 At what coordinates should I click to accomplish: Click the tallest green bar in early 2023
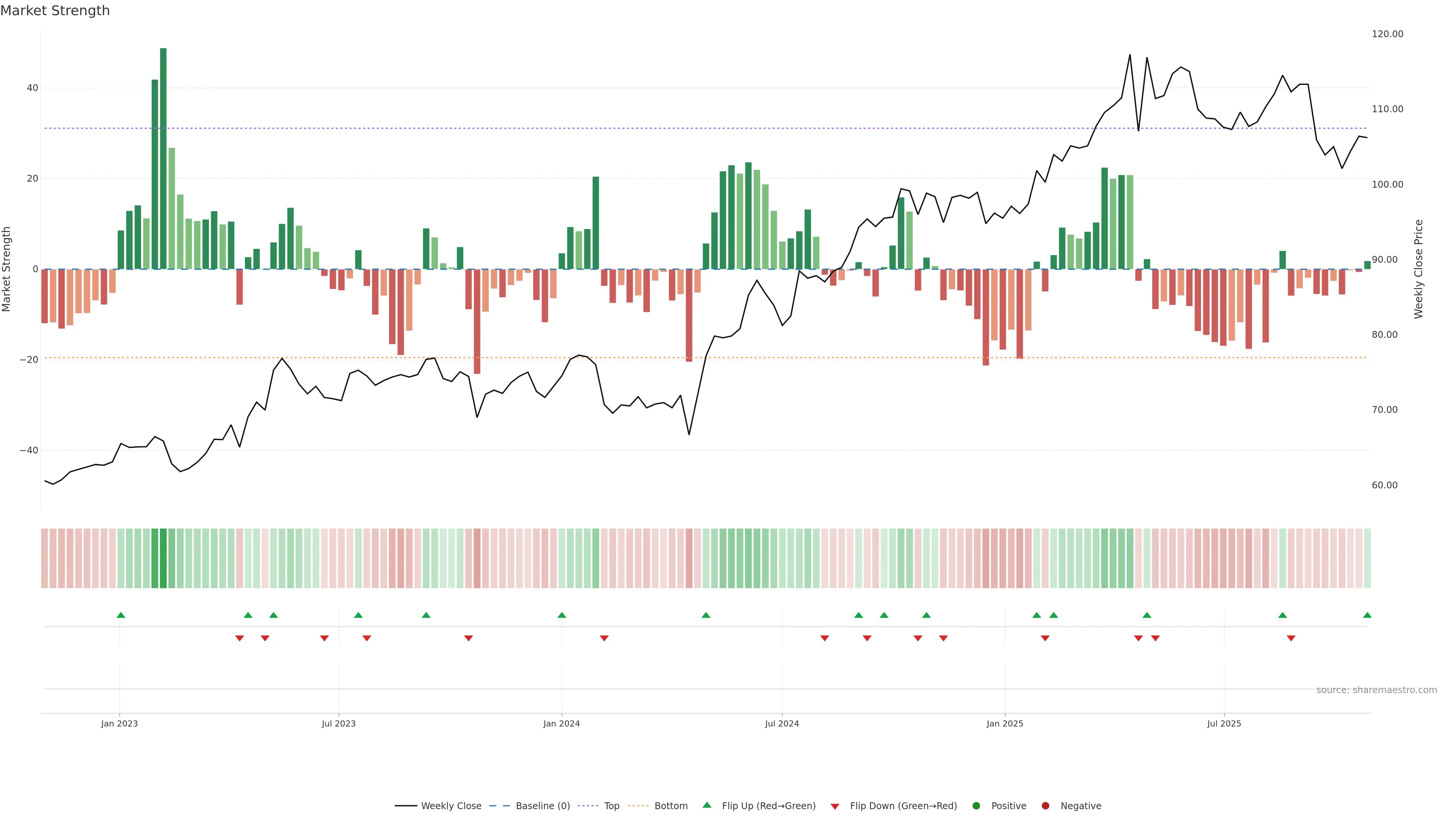(163, 158)
